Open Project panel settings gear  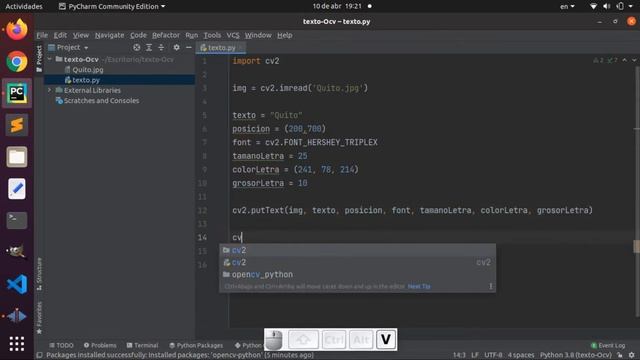pyautogui.click(x=176, y=48)
